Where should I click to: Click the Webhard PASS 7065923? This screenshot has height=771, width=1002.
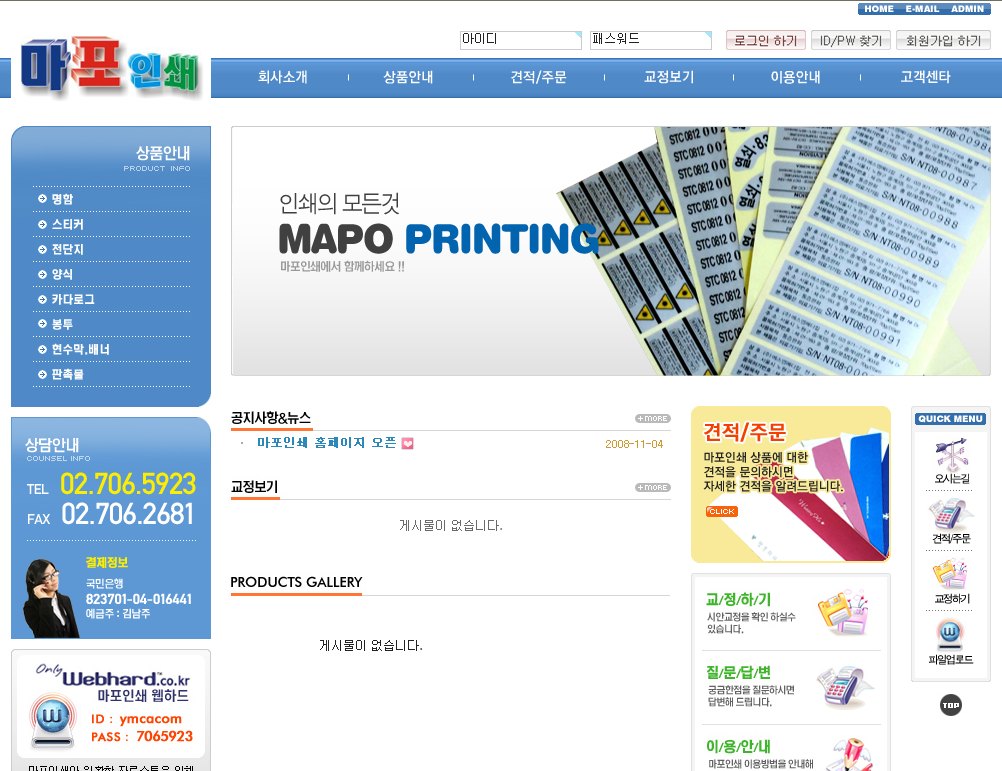pyautogui.click(x=164, y=737)
